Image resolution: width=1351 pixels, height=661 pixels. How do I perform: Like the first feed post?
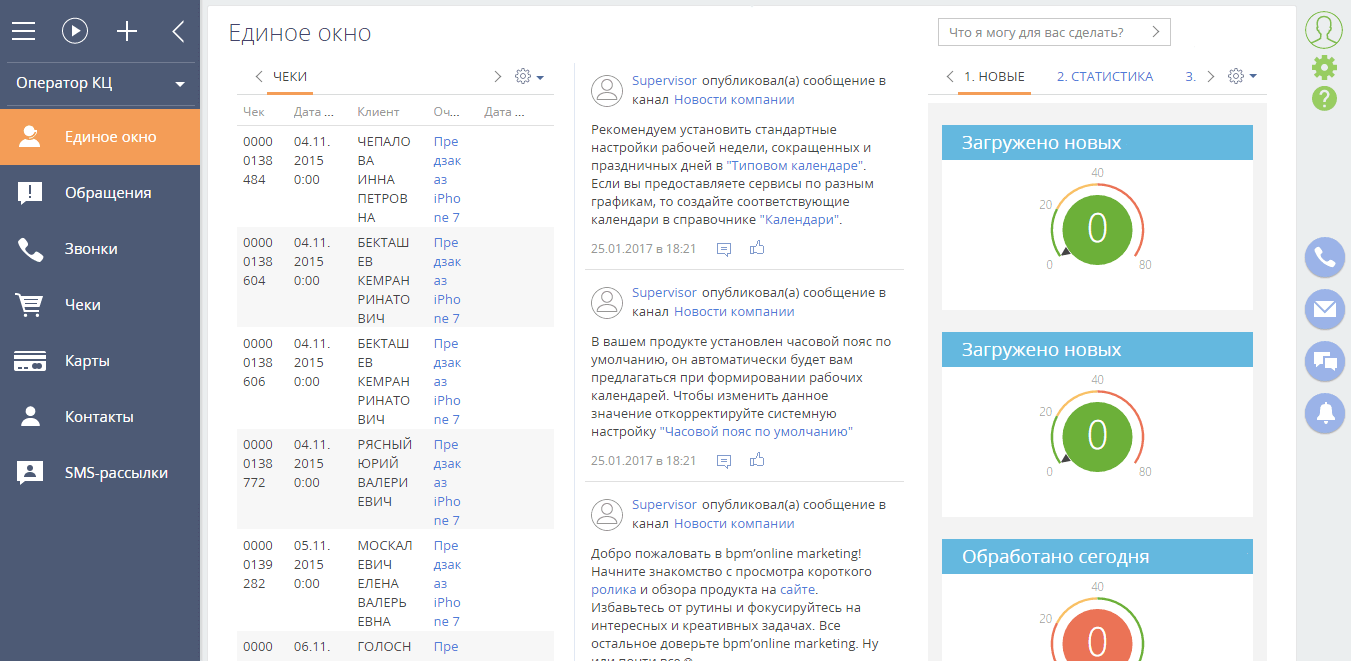pyautogui.click(x=757, y=248)
